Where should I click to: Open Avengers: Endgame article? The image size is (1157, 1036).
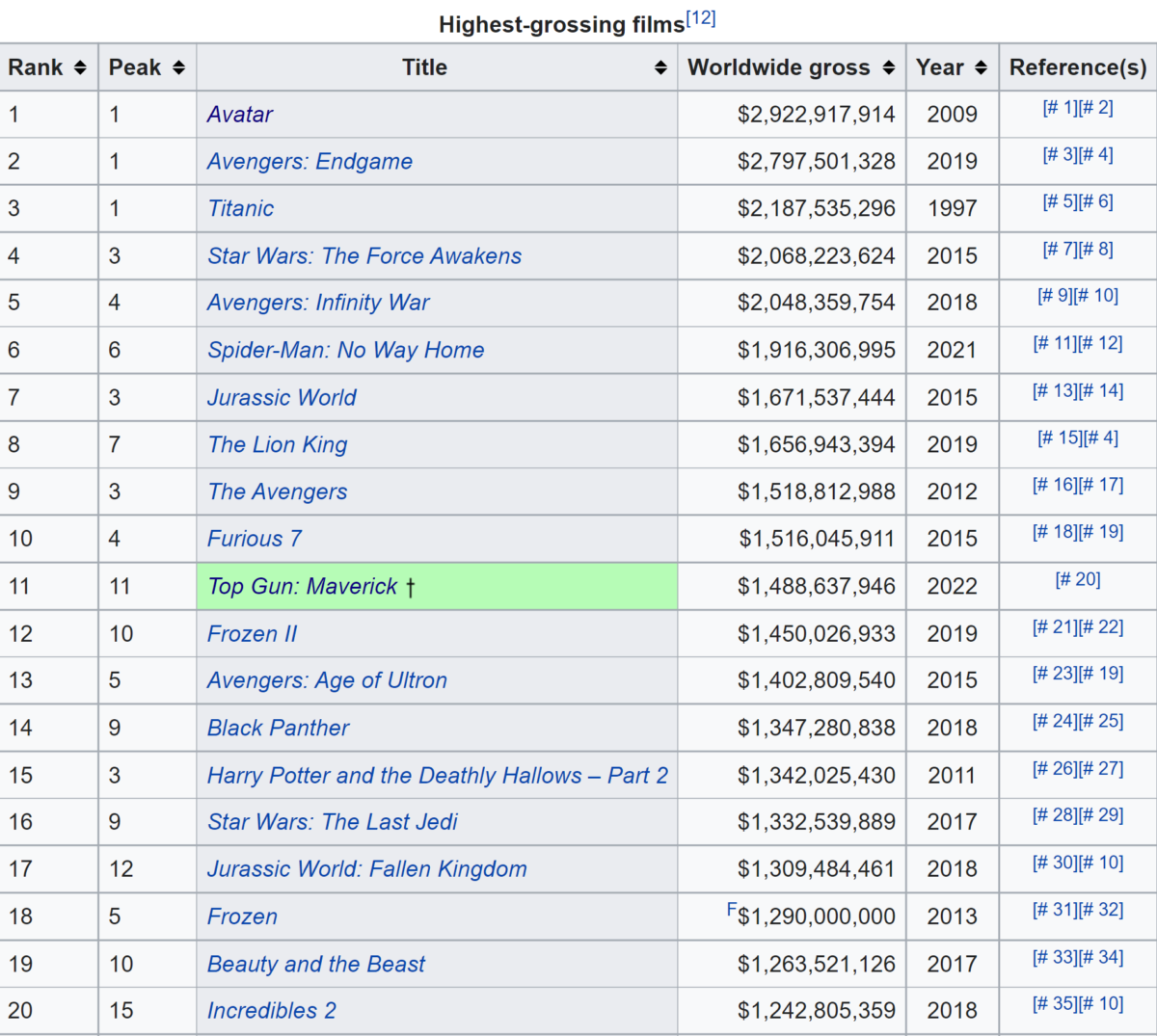click(309, 162)
